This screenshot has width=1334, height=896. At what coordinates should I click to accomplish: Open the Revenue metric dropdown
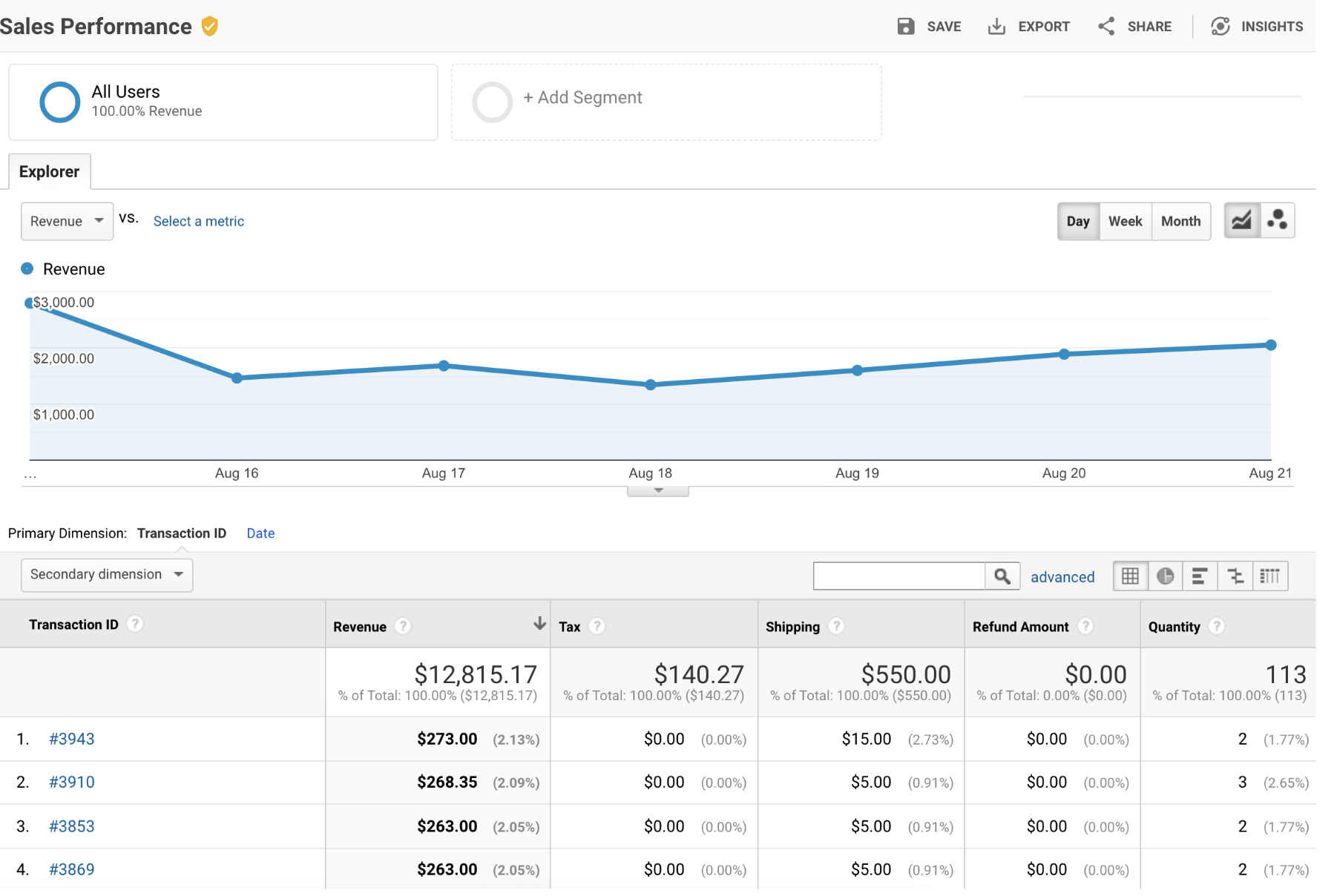[x=67, y=221]
